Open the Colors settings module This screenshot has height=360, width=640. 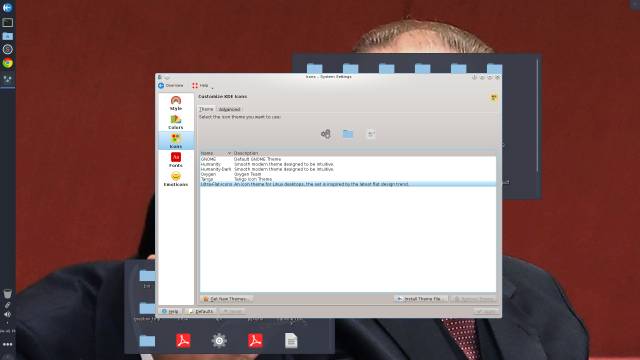pyautogui.click(x=176, y=122)
